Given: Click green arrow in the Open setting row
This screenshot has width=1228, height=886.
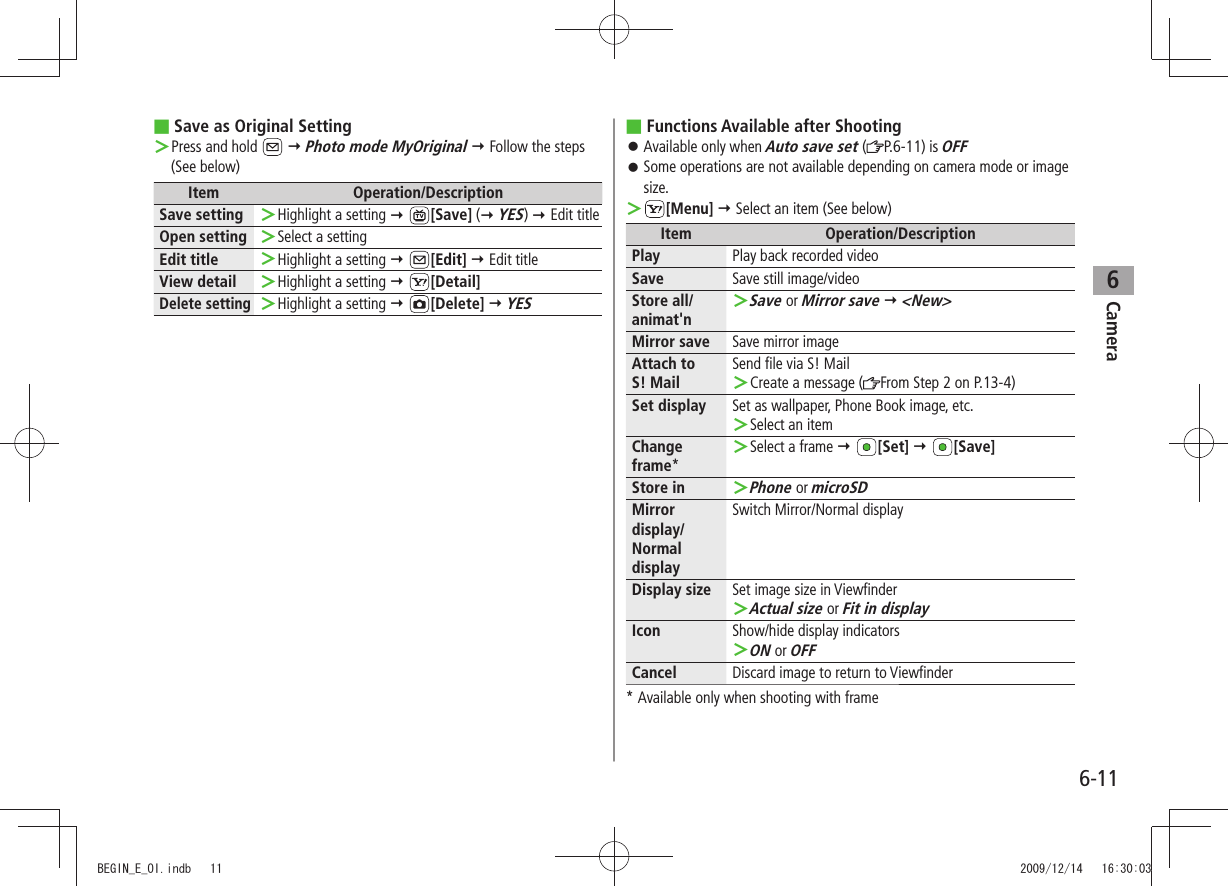Looking at the screenshot, I should click(268, 237).
